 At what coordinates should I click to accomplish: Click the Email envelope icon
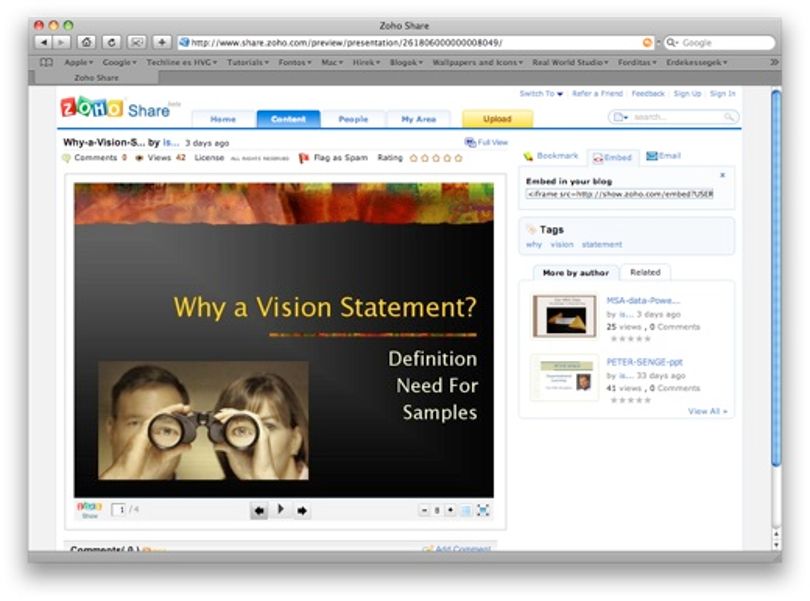[651, 156]
